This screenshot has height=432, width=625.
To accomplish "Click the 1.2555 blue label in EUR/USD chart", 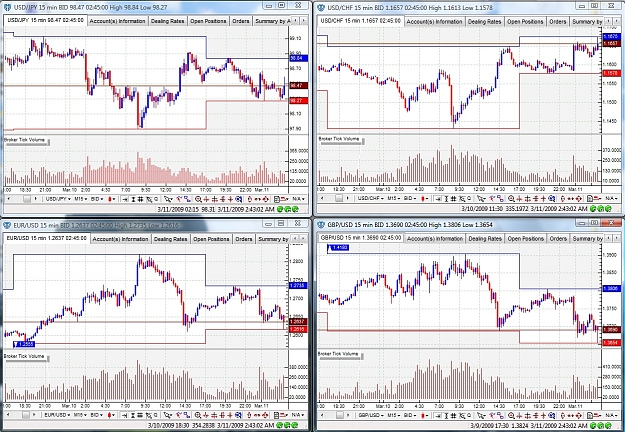I will pos(24,344).
